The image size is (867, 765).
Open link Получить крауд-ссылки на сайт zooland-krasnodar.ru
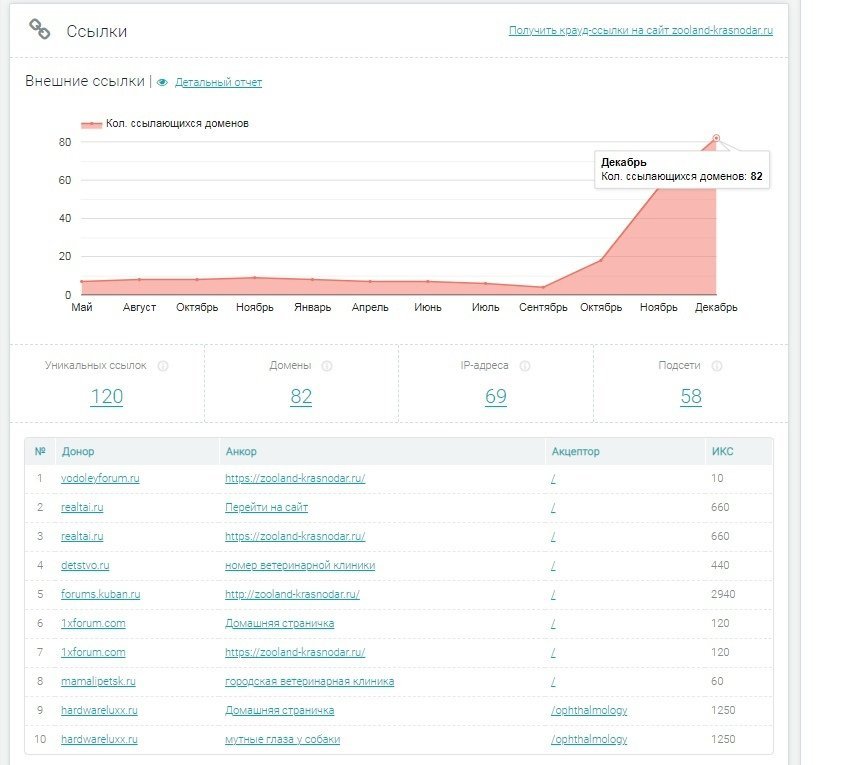[x=641, y=30]
